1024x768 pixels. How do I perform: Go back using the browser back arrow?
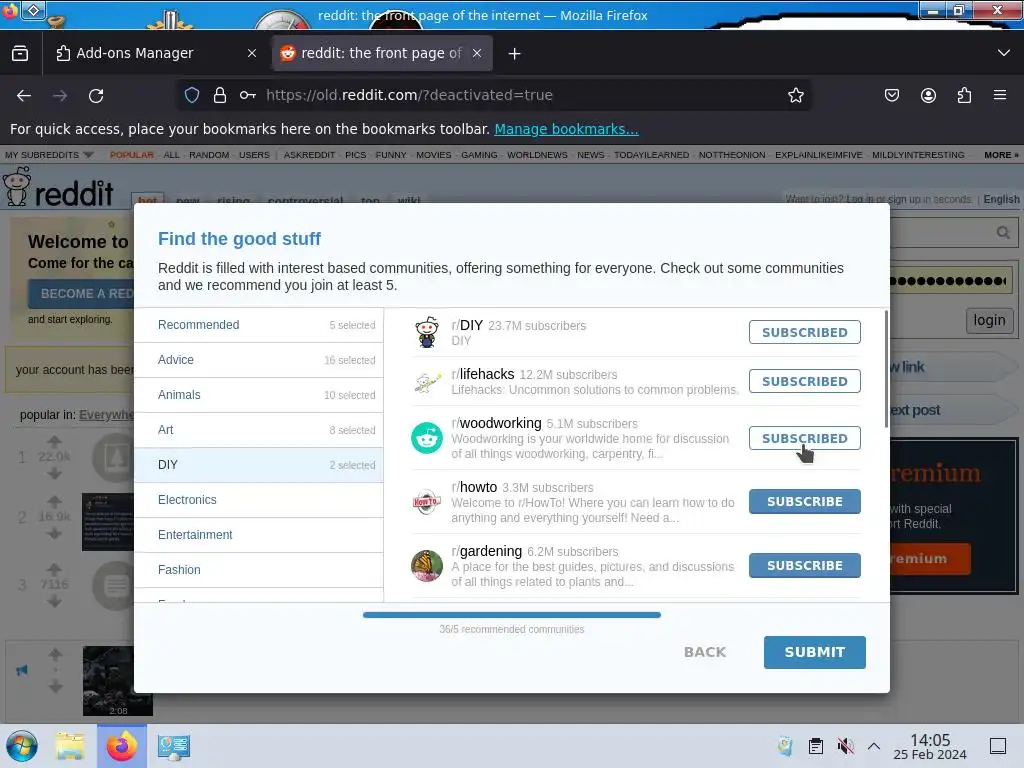click(24, 96)
